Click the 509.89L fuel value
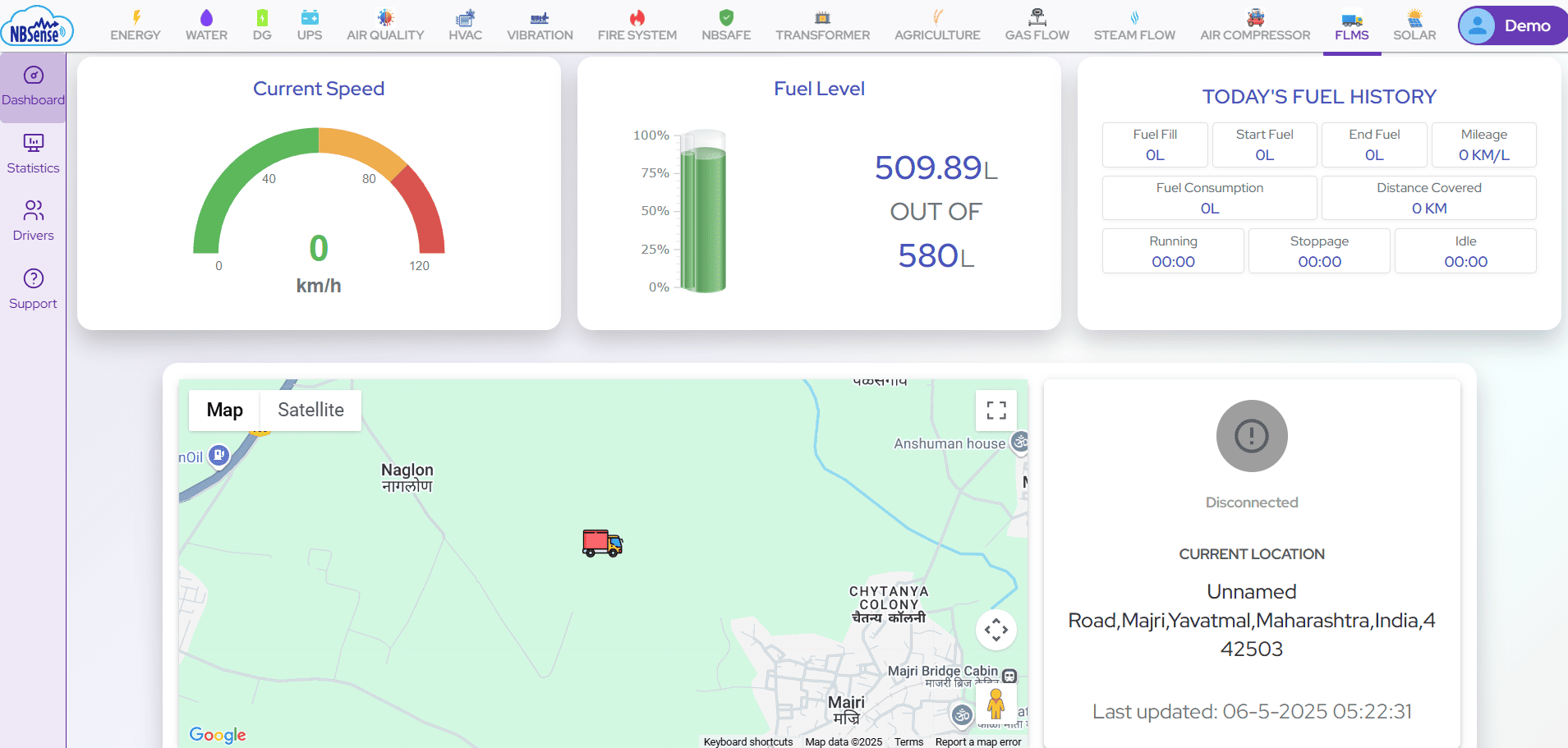Screen dimensions: 1568x748 point(936,168)
